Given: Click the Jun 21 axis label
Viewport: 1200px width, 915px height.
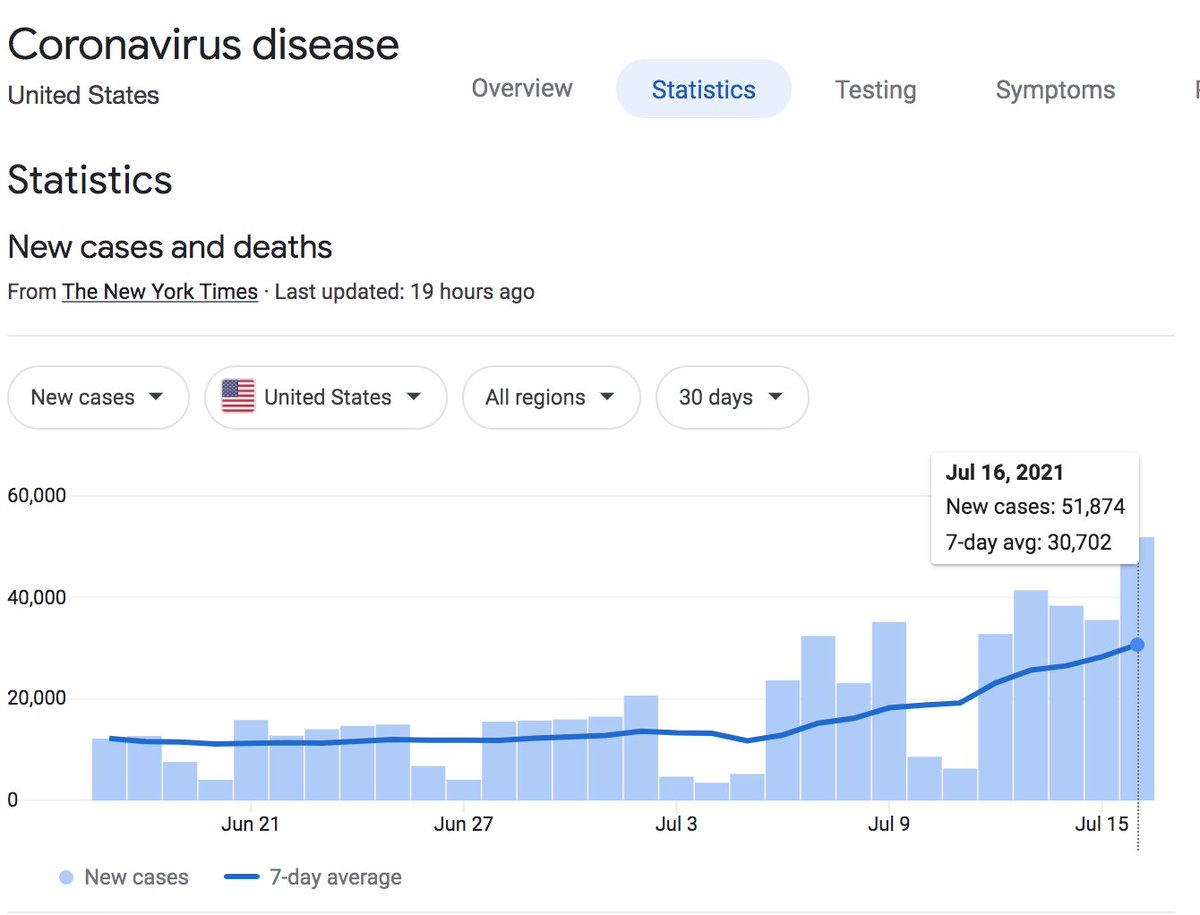Looking at the screenshot, I should (x=250, y=824).
